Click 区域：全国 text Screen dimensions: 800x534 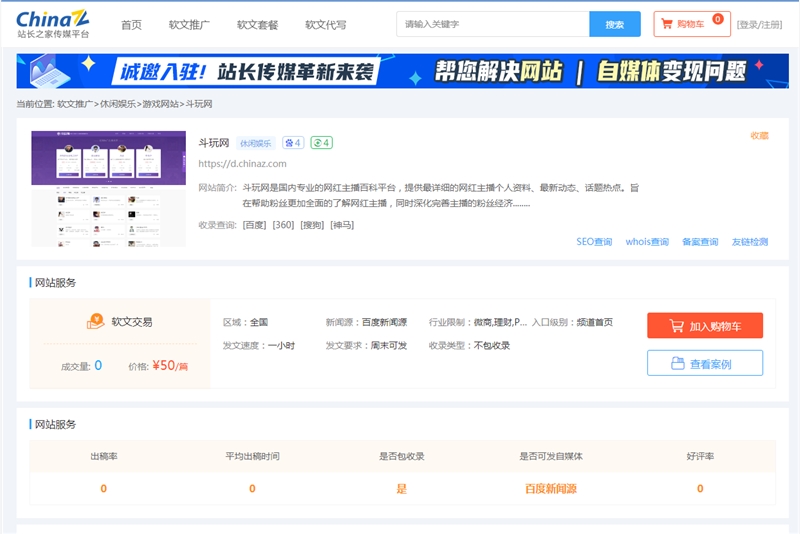(x=245, y=322)
